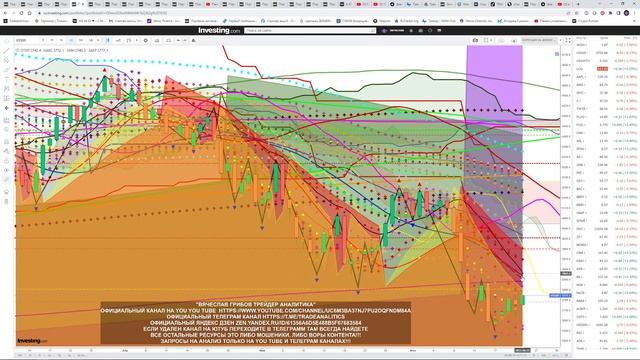This screenshot has width=640, height=360.
Task: Enter fullscreen chart mode
Action: [568, 40]
